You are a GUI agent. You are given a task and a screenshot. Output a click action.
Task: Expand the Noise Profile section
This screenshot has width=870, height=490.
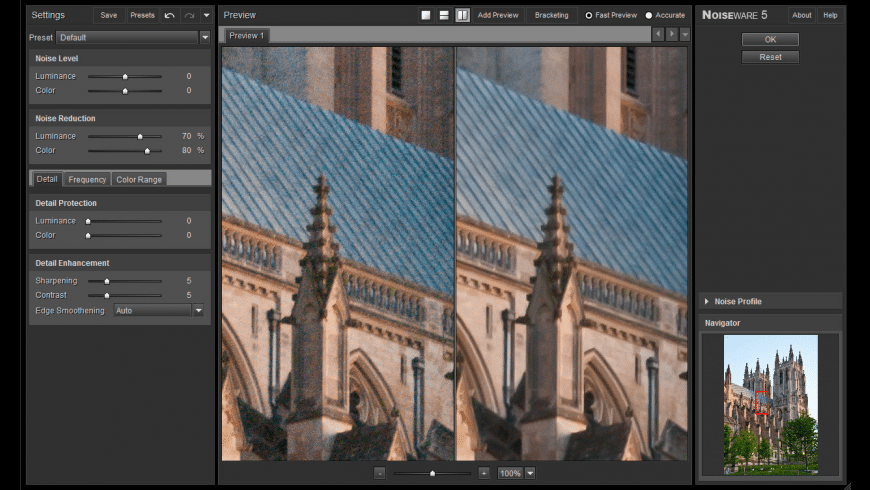[706, 301]
